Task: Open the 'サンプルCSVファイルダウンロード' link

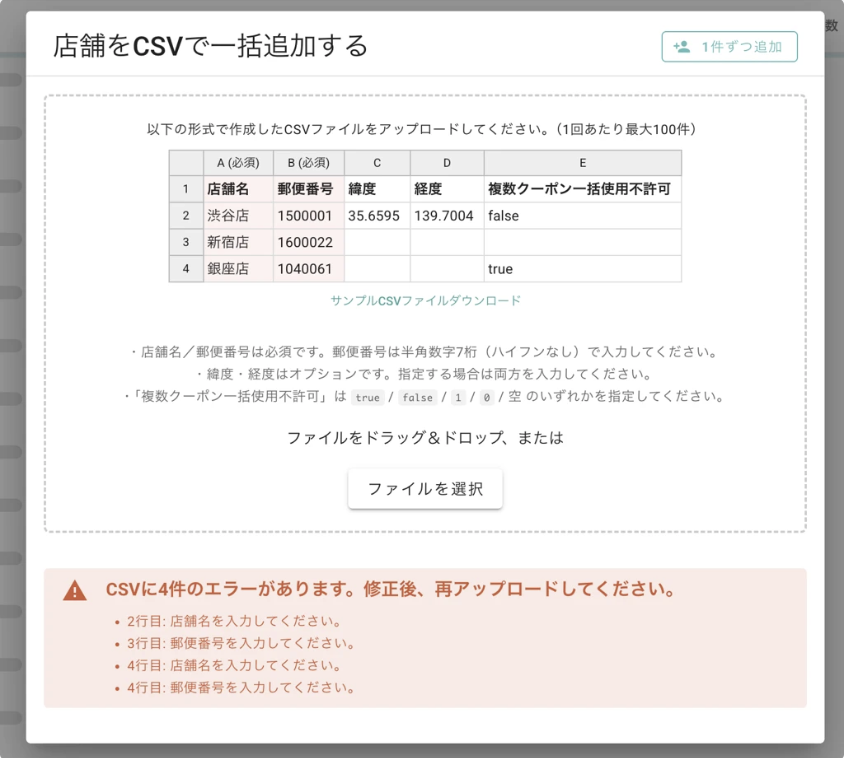Action: tap(425, 300)
